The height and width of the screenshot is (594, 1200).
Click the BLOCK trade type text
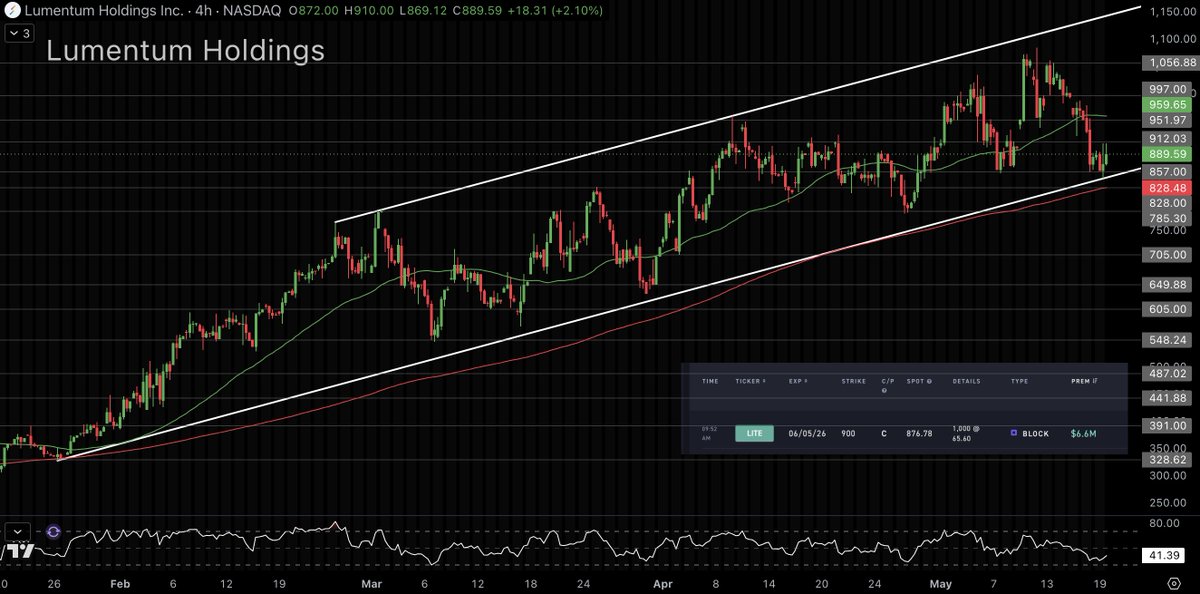(x=1036, y=434)
